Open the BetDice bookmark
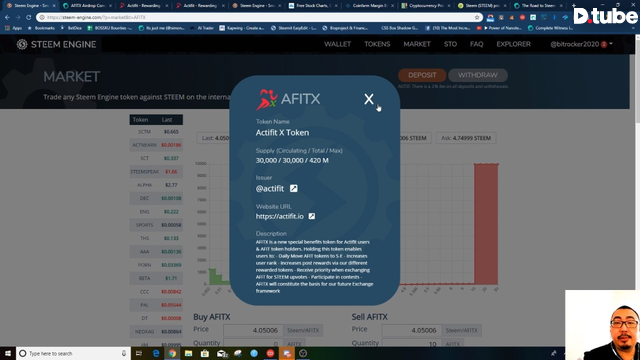This screenshot has height=360, width=640. tap(71, 28)
